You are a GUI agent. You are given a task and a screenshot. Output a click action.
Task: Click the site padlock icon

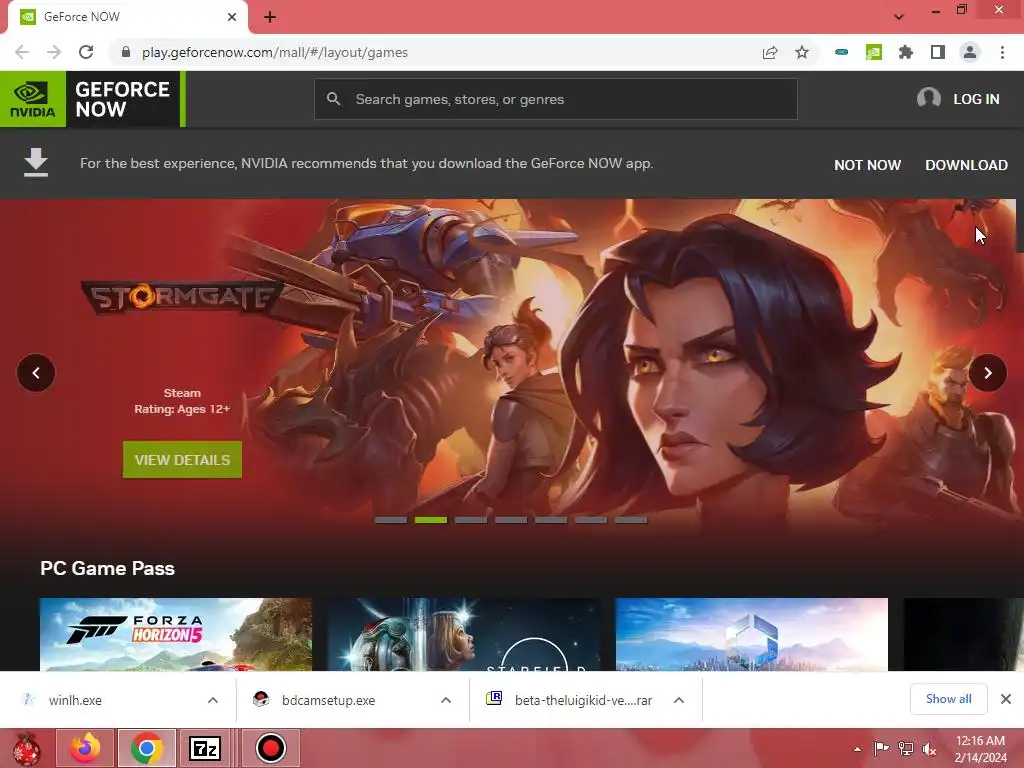(126, 52)
